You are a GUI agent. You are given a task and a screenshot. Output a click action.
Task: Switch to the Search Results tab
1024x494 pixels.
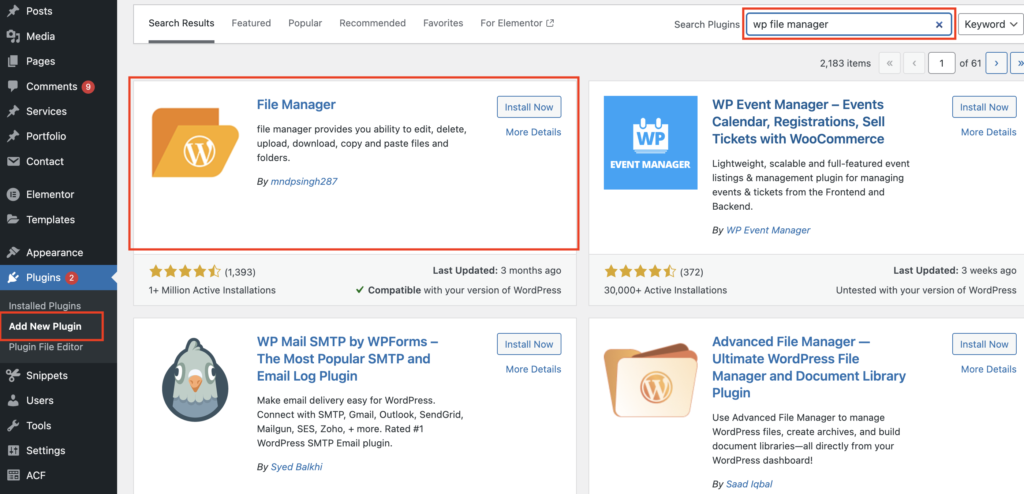click(181, 23)
